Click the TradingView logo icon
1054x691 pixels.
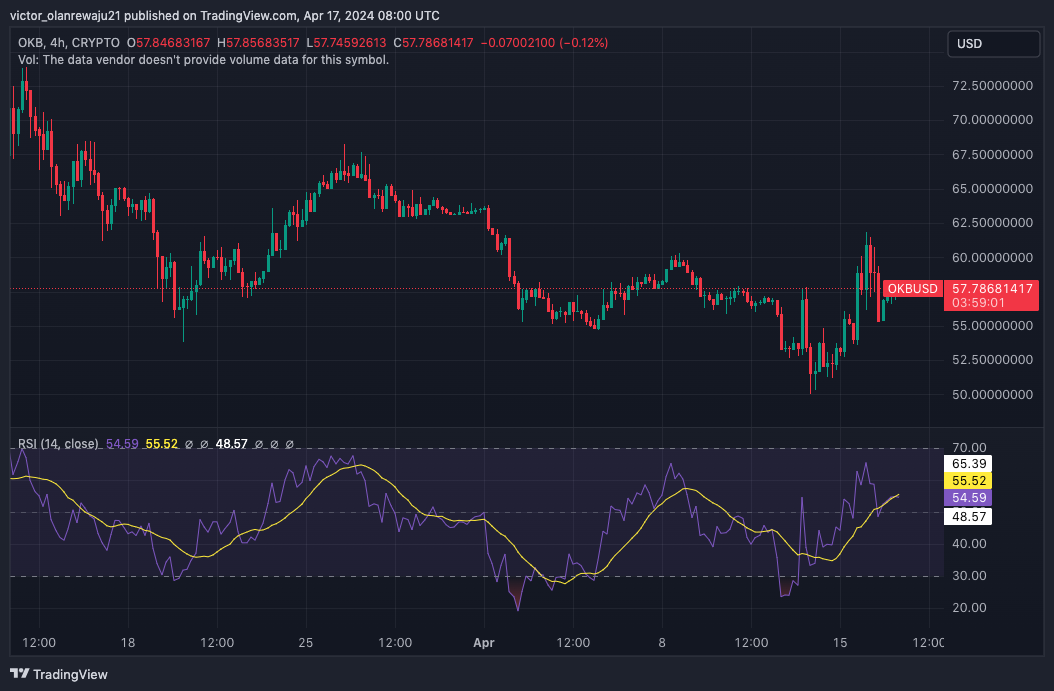[20, 674]
